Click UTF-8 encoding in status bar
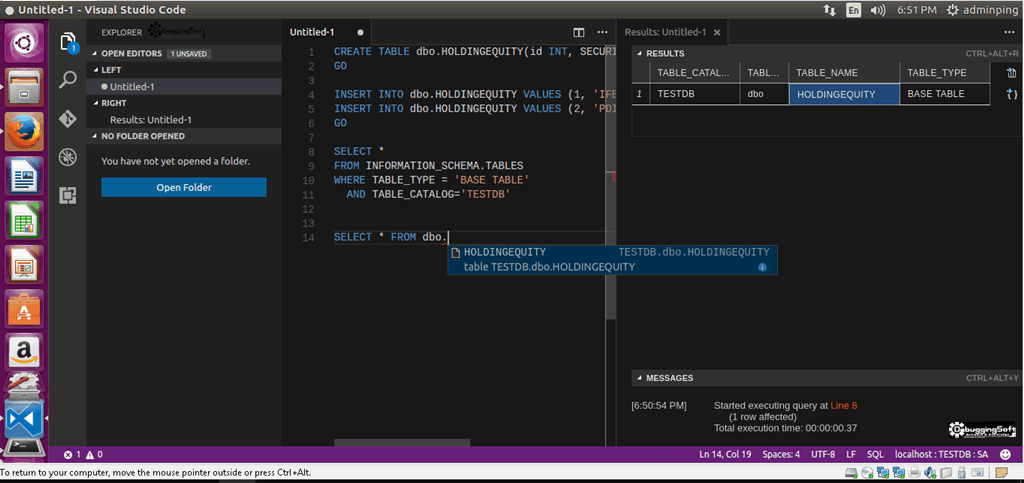Screen dimensions: 1024x483 (823, 454)
